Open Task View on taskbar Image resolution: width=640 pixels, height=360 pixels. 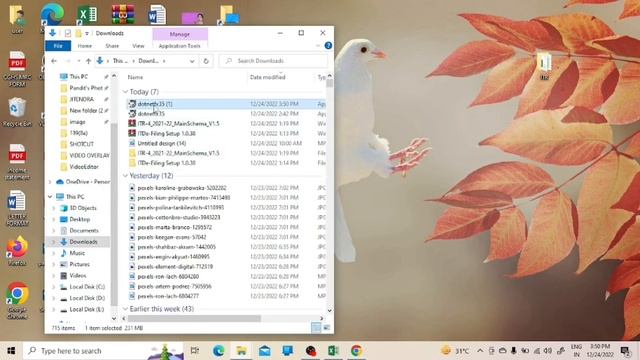[x=195, y=351]
